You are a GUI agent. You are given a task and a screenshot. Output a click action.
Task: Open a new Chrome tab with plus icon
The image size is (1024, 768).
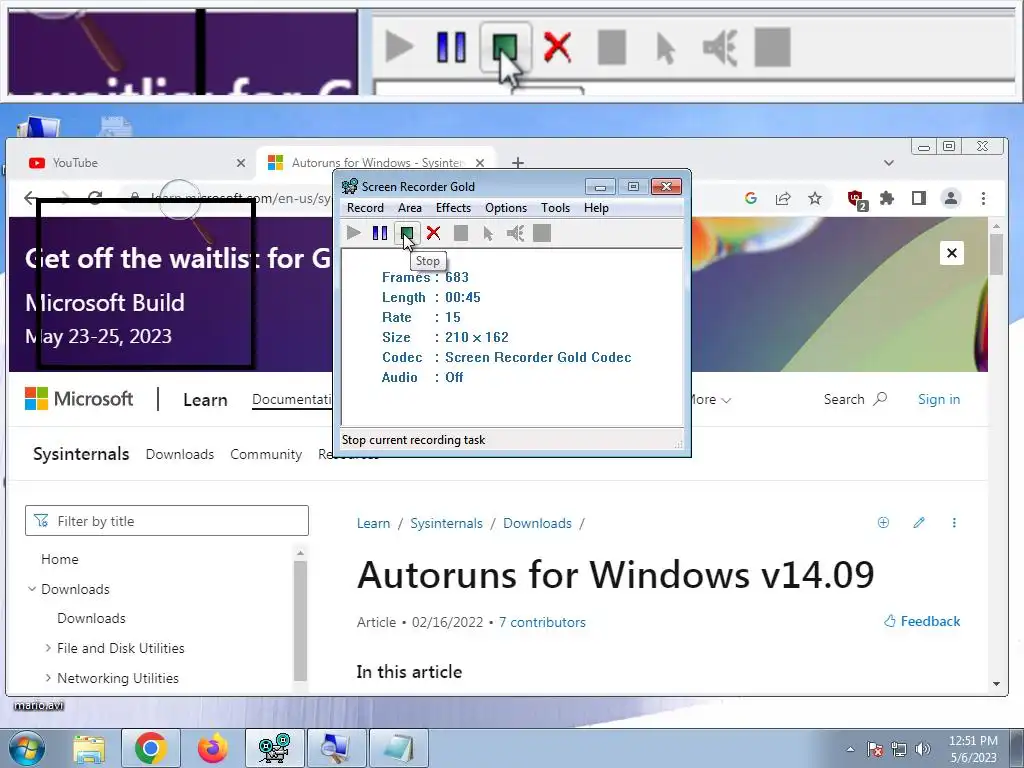click(517, 163)
